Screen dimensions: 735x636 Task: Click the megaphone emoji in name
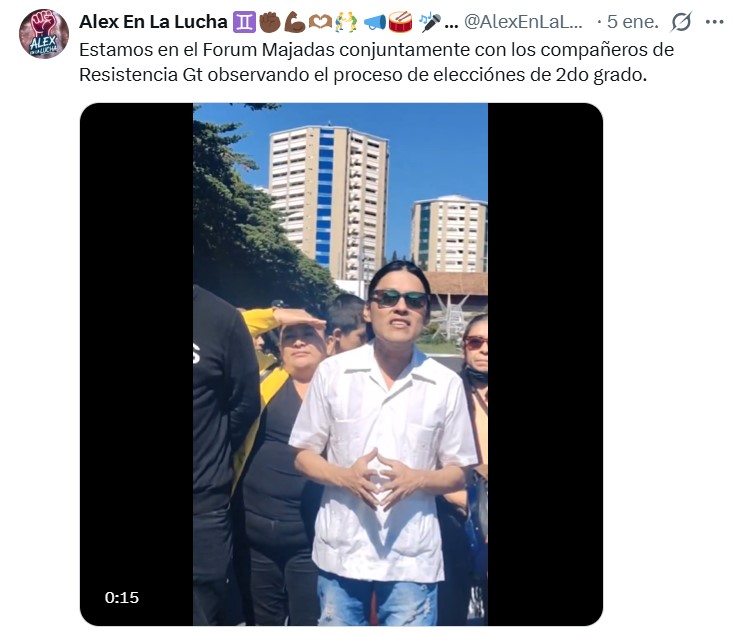coord(375,22)
